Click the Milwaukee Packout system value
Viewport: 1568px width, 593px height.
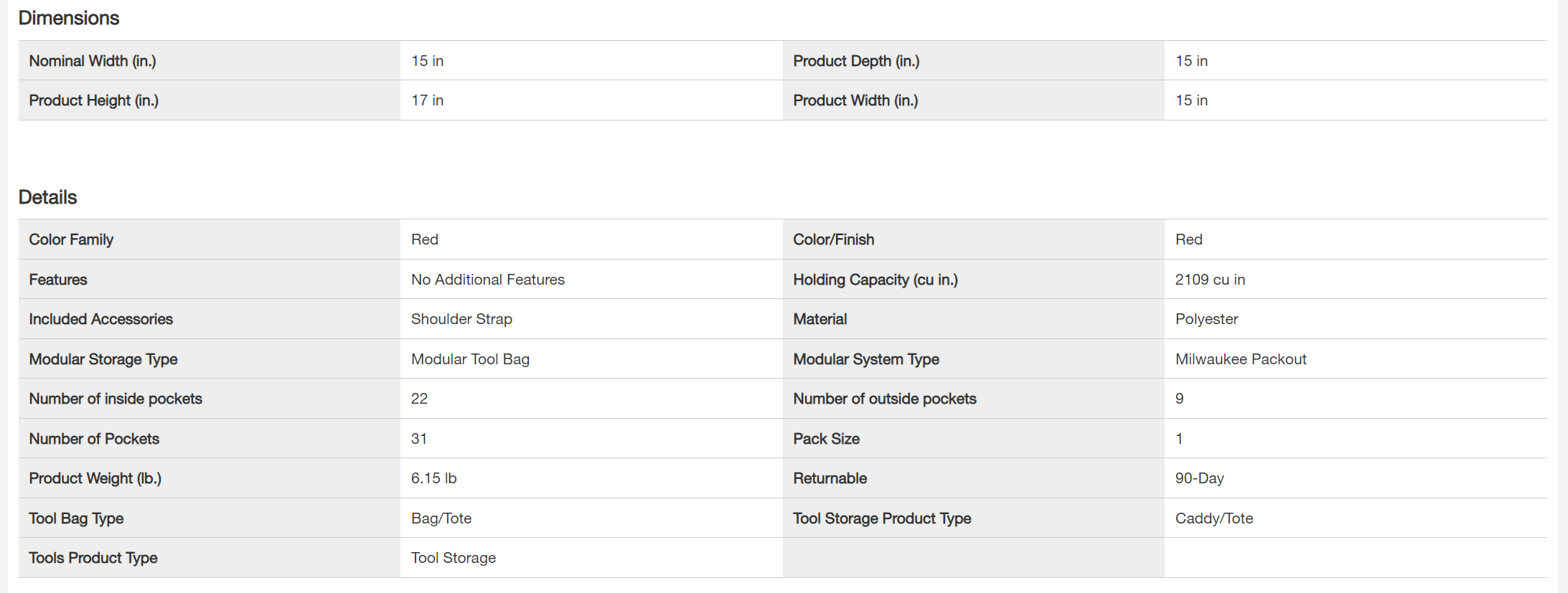pos(1241,359)
